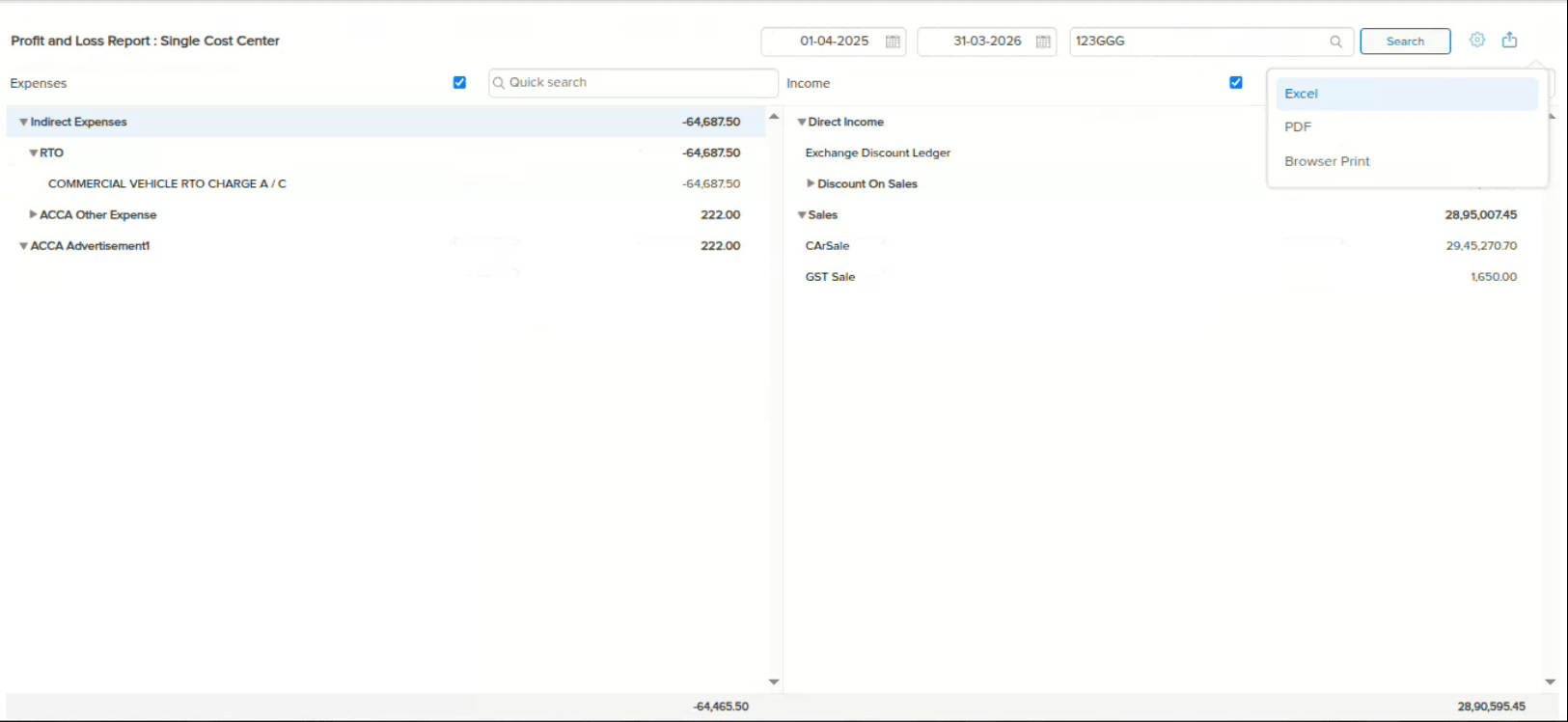Collapse the Indirect Expenses group

click(x=24, y=123)
